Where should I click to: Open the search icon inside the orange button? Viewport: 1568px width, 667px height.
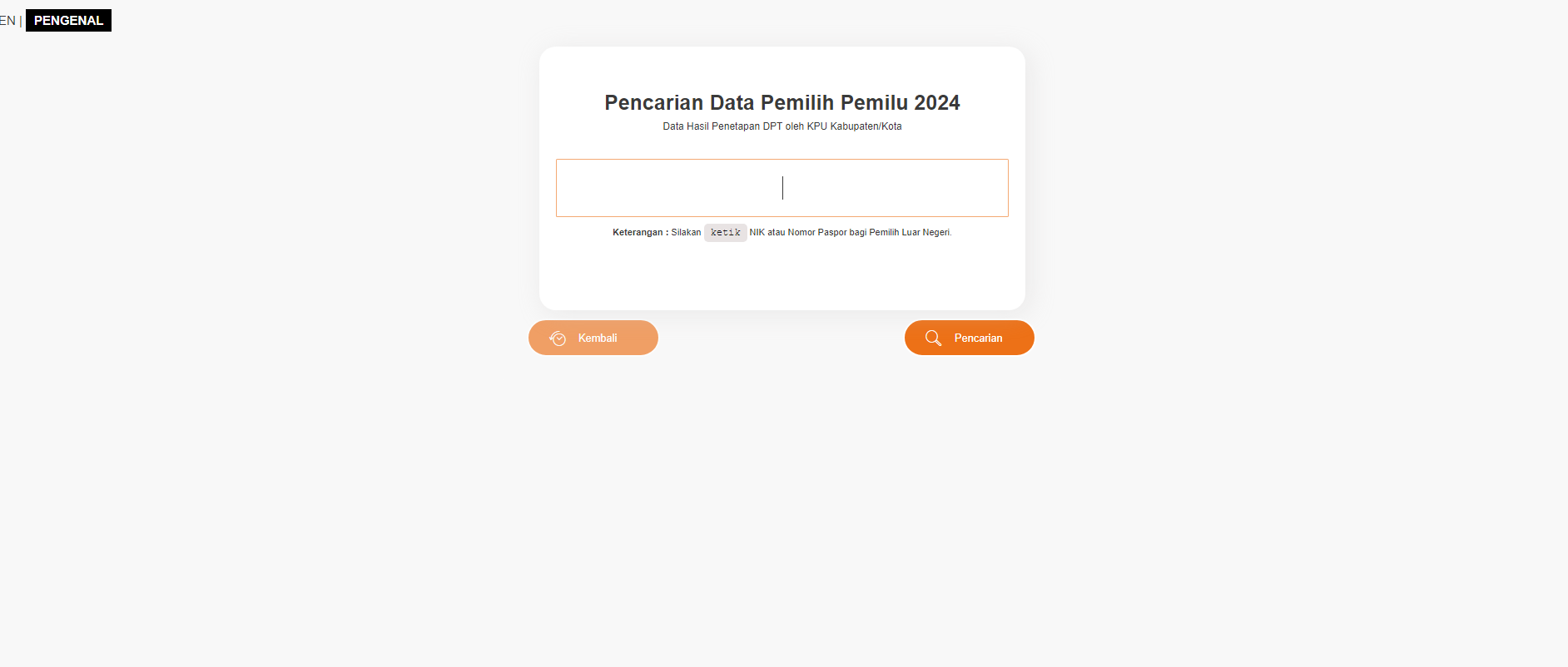pos(932,338)
